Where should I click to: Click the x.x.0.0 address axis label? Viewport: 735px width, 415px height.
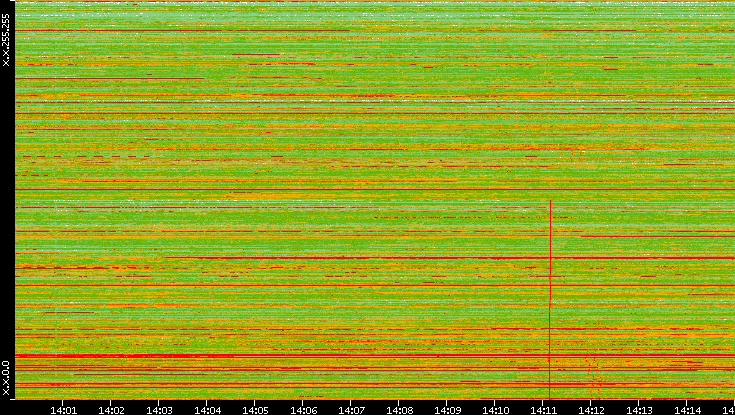click(x=6, y=378)
